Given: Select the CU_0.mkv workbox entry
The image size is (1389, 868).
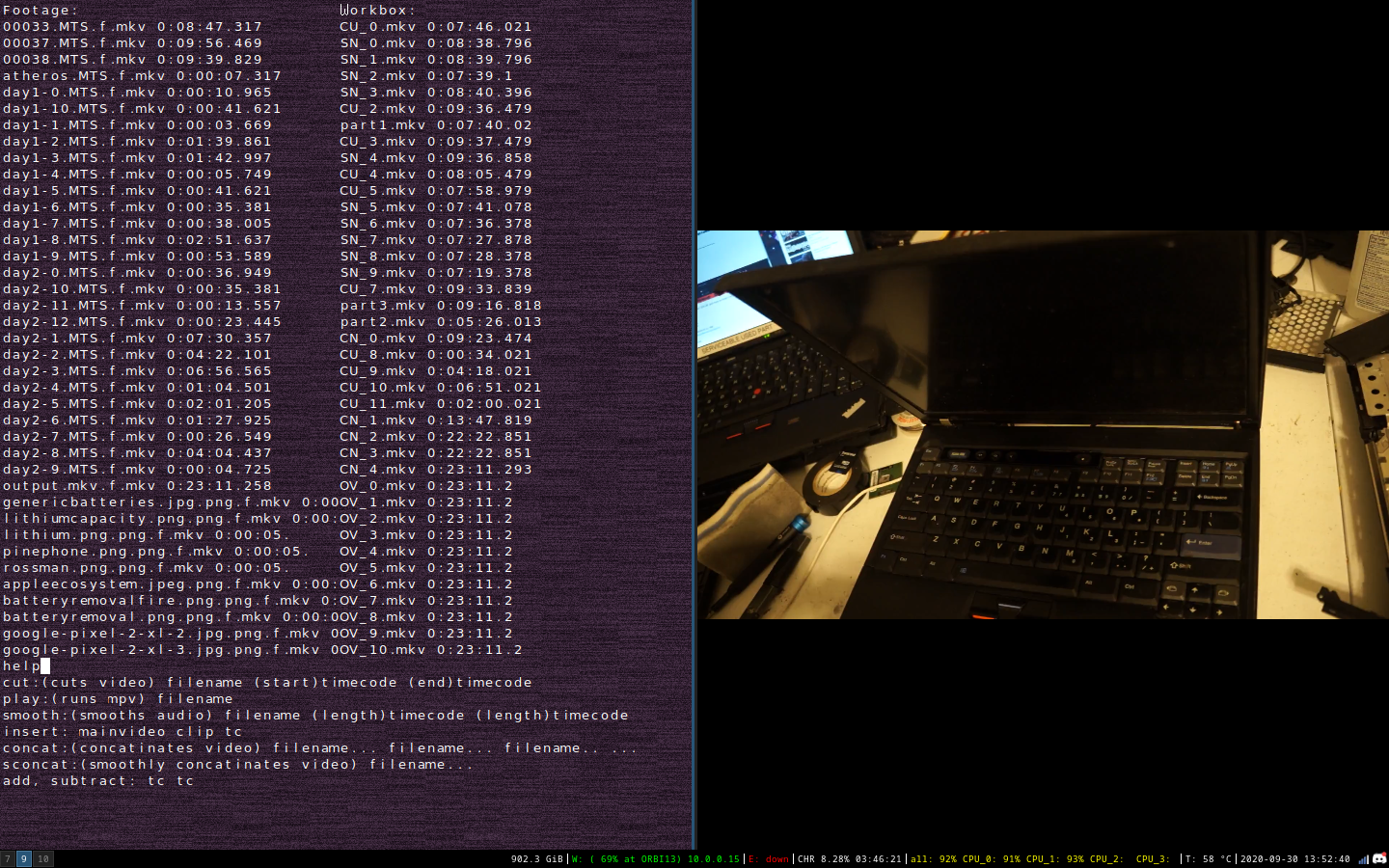Looking at the screenshot, I should click(x=436, y=27).
